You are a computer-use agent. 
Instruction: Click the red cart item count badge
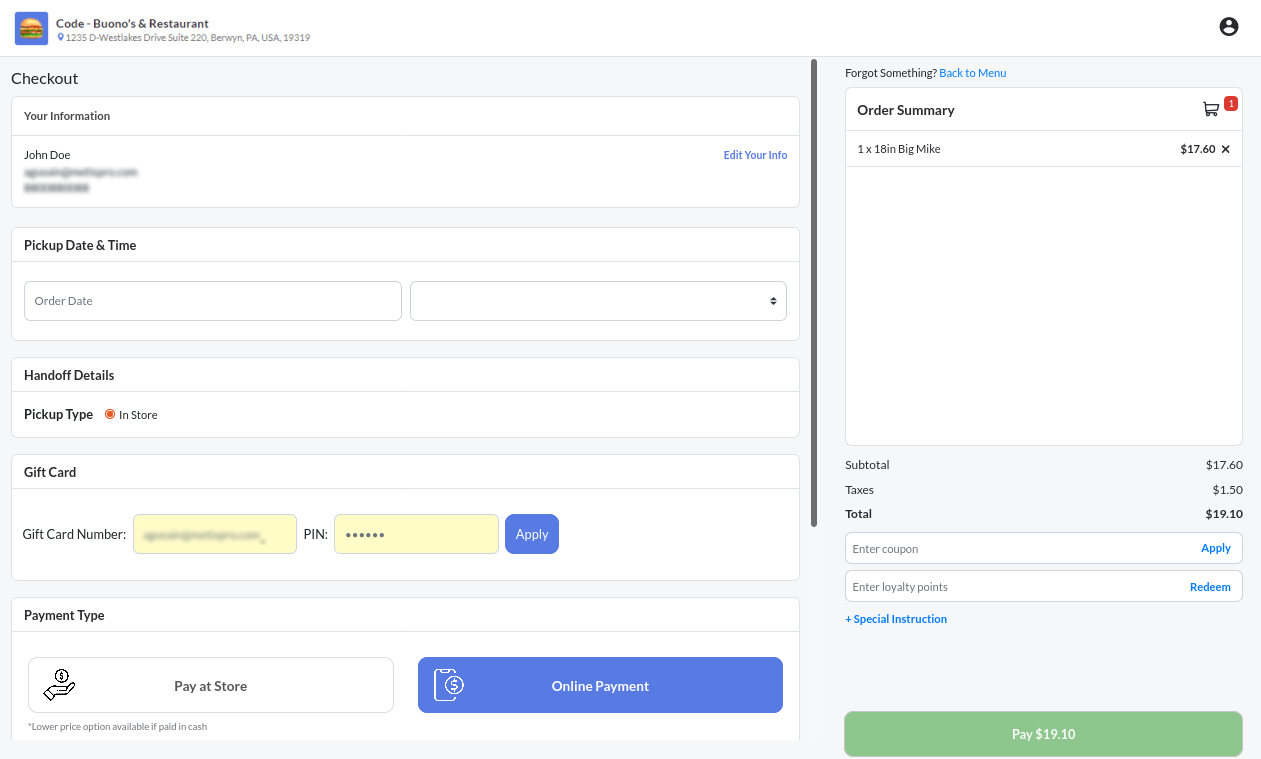pyautogui.click(x=1230, y=104)
